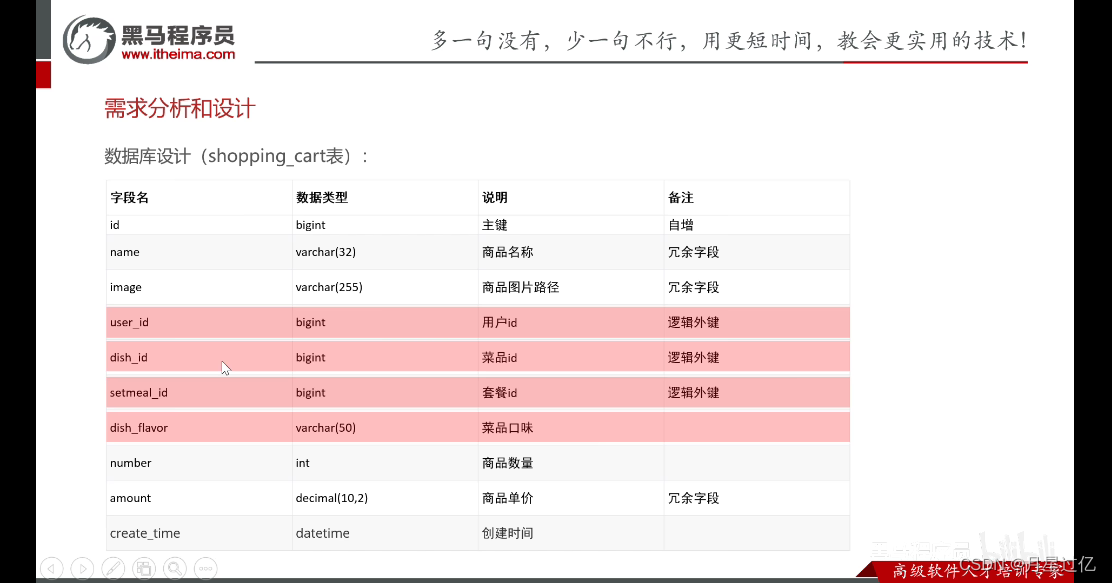This screenshot has width=1112, height=583.
Task: Select the amount field cell
Action: (x=199, y=498)
